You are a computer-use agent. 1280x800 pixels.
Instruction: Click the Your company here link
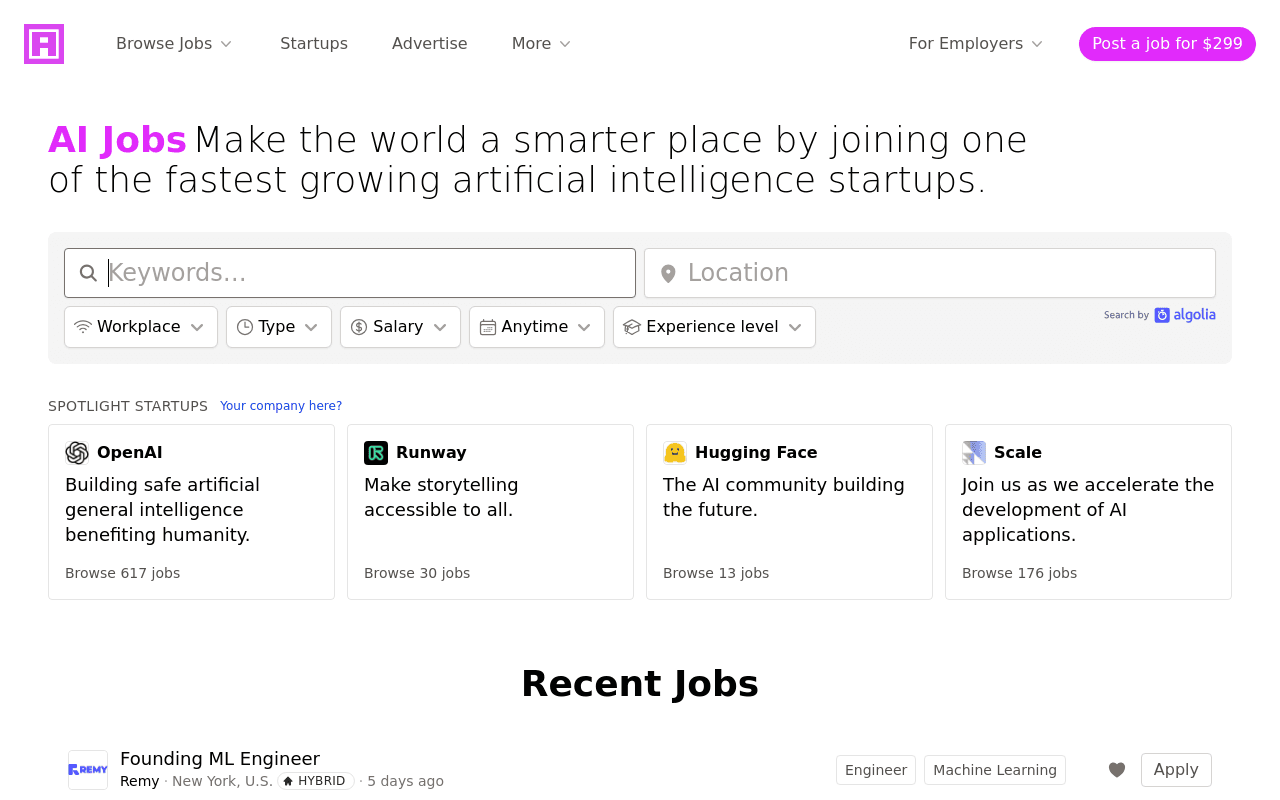click(281, 406)
